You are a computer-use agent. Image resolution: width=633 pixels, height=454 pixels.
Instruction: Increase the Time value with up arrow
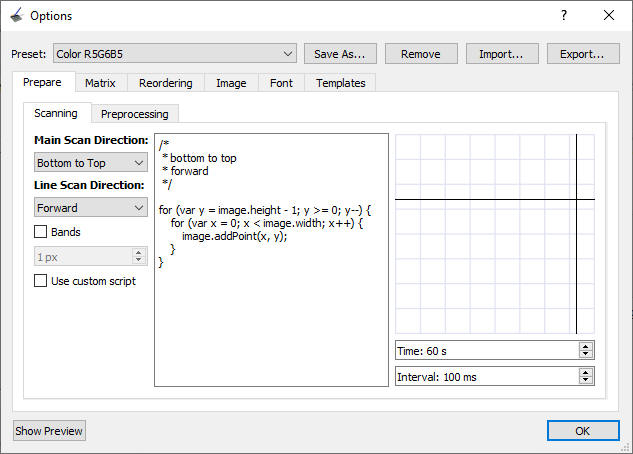pos(586,346)
